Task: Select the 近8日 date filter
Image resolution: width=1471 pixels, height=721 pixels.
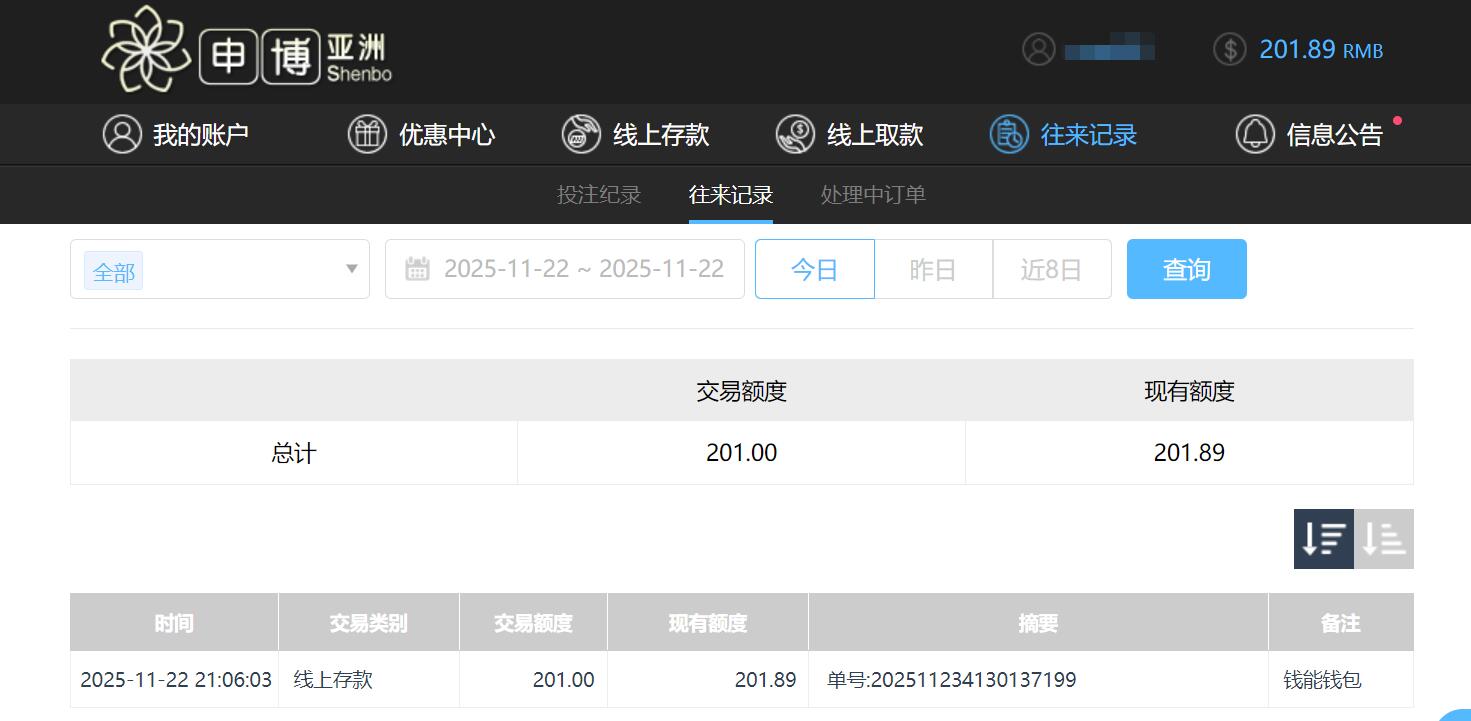Action: tap(1052, 268)
